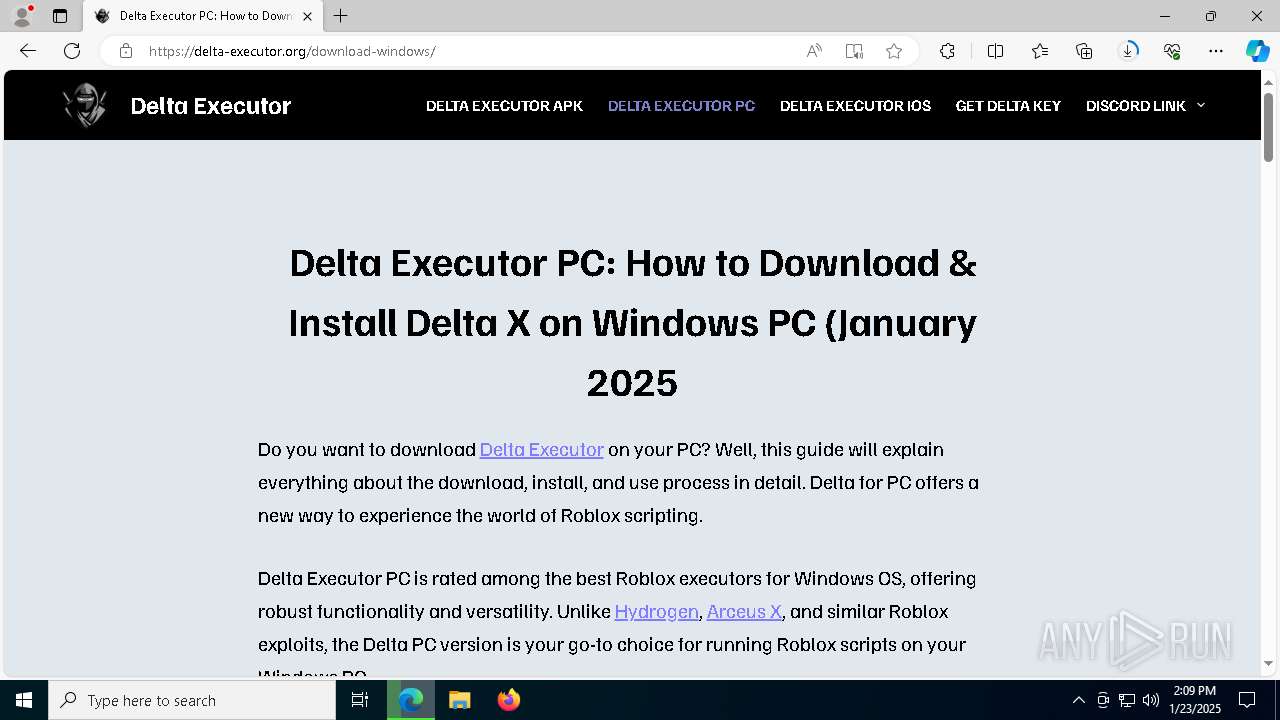Click the page's vertical scrollbar thumb
The width and height of the screenshot is (1280, 720).
click(x=1268, y=126)
